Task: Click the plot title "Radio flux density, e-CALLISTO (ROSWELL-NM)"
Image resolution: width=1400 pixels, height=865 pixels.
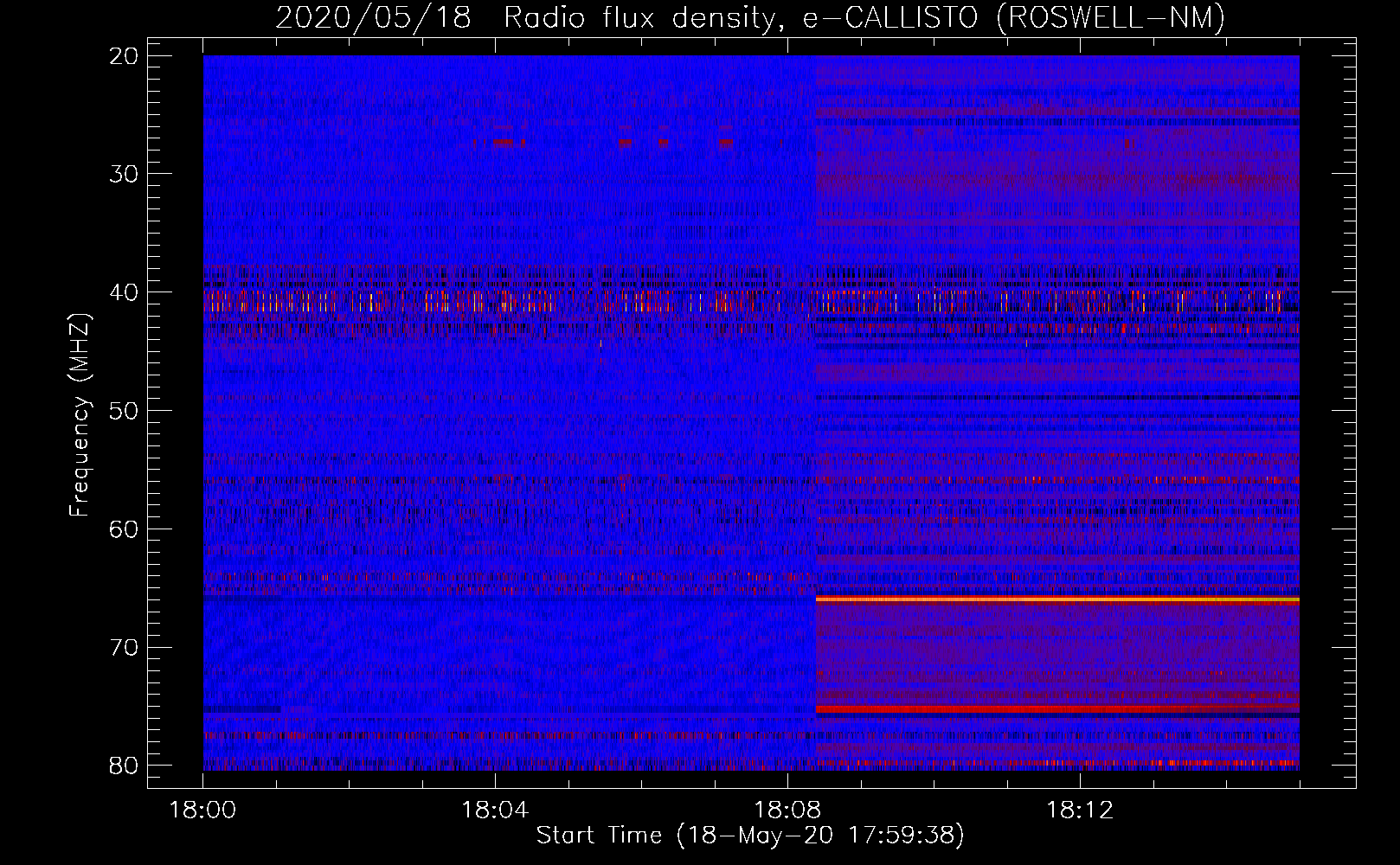Action: (x=864, y=17)
